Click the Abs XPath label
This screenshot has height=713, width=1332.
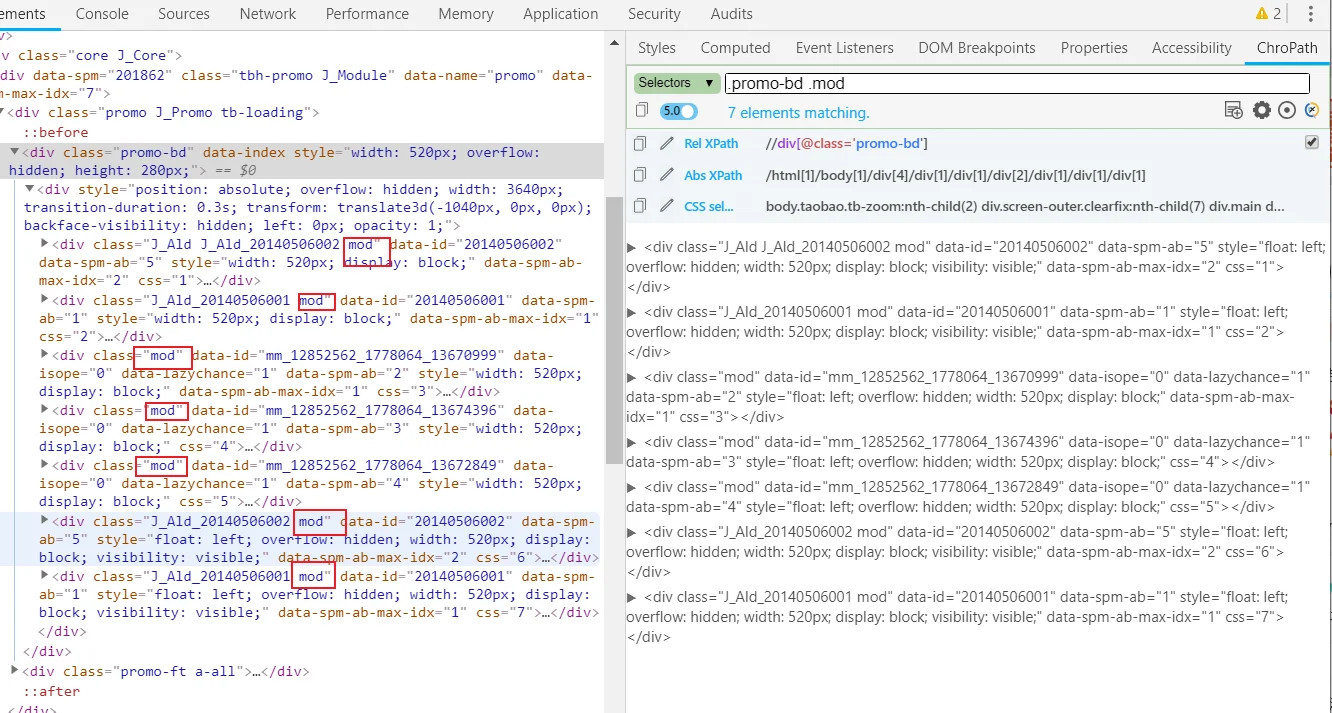[713, 175]
